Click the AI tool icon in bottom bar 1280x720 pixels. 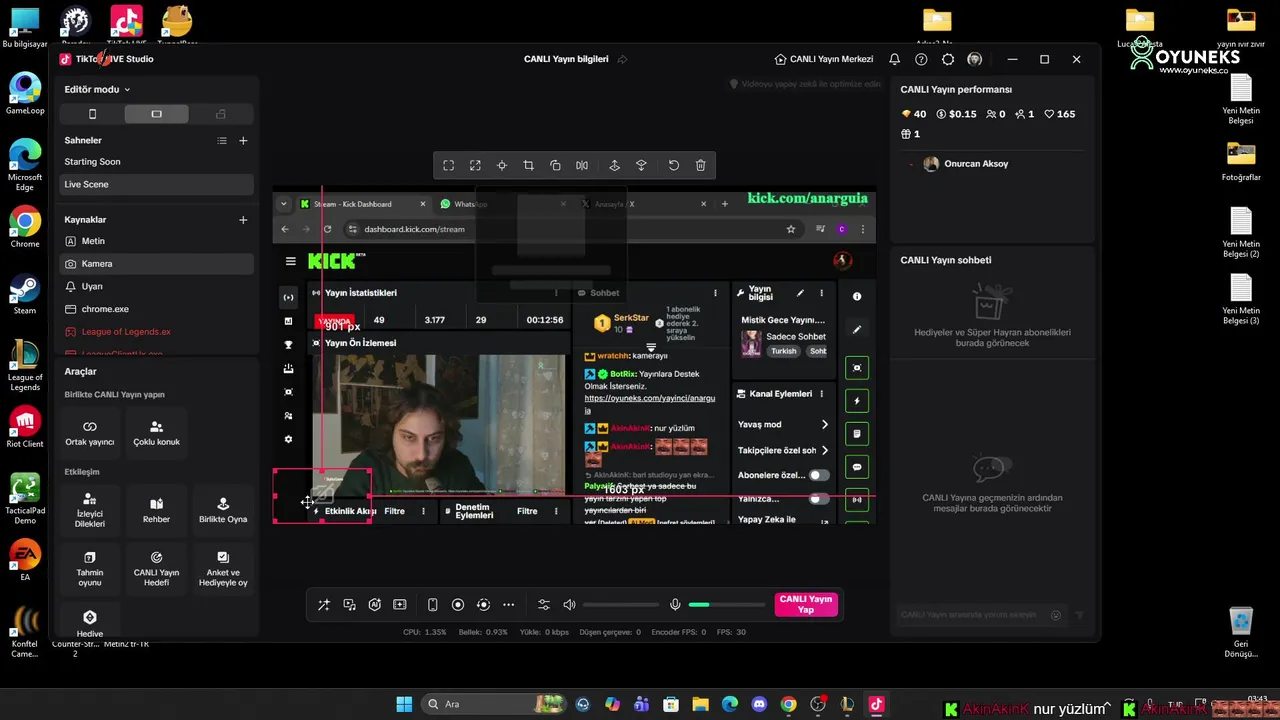tap(374, 605)
